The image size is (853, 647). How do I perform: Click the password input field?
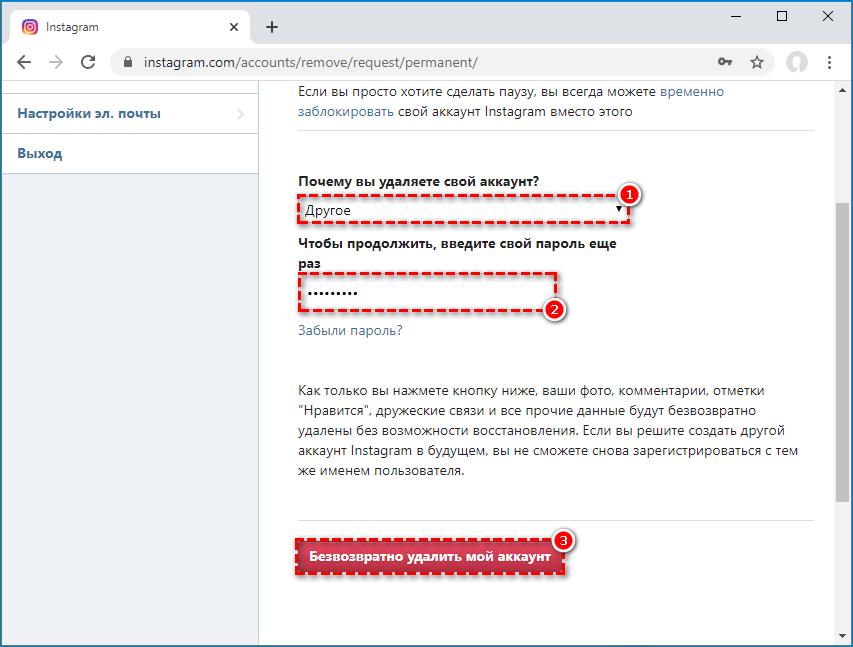click(427, 293)
